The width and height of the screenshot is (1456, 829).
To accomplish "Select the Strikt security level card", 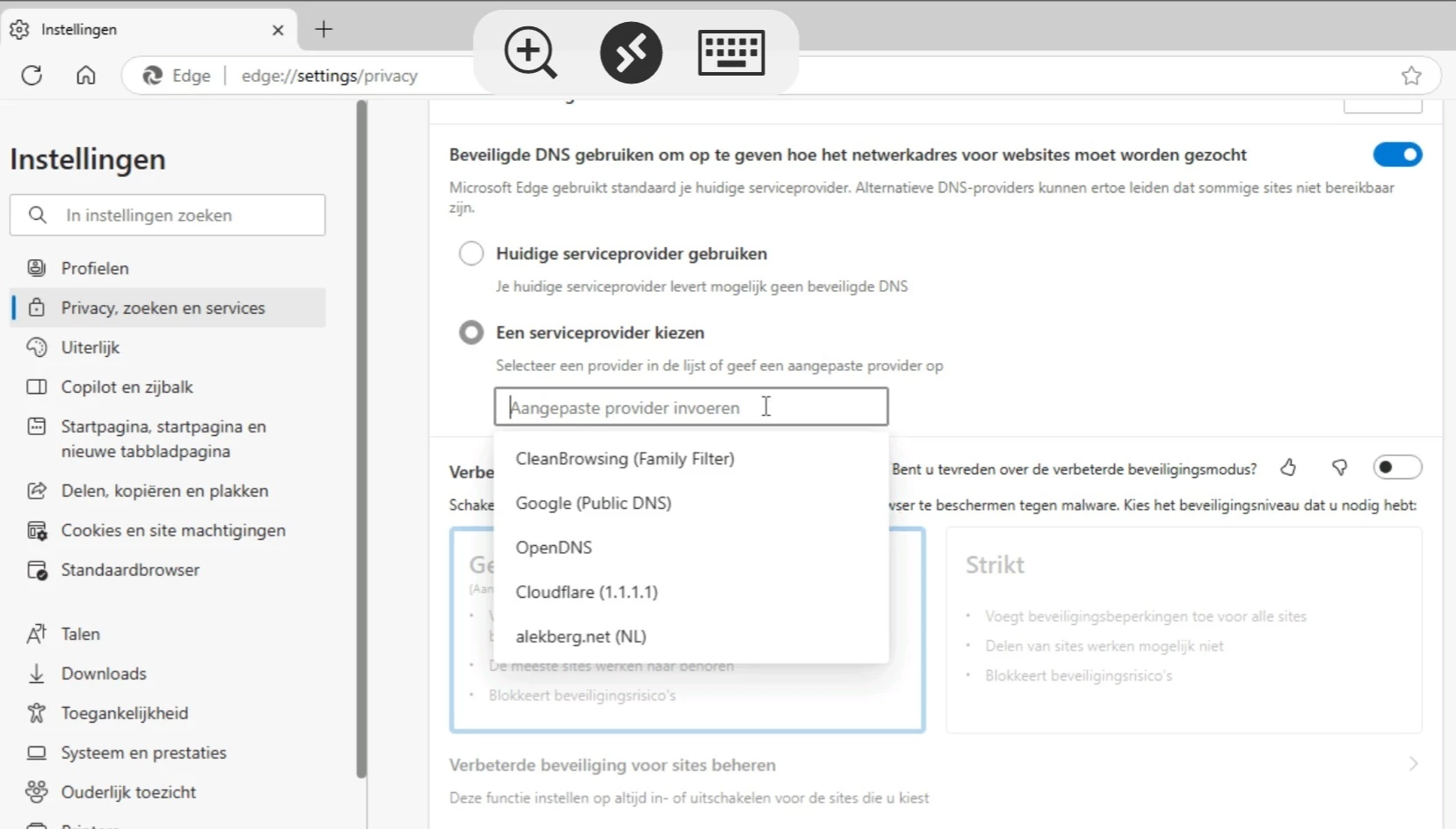I will click(x=1184, y=629).
